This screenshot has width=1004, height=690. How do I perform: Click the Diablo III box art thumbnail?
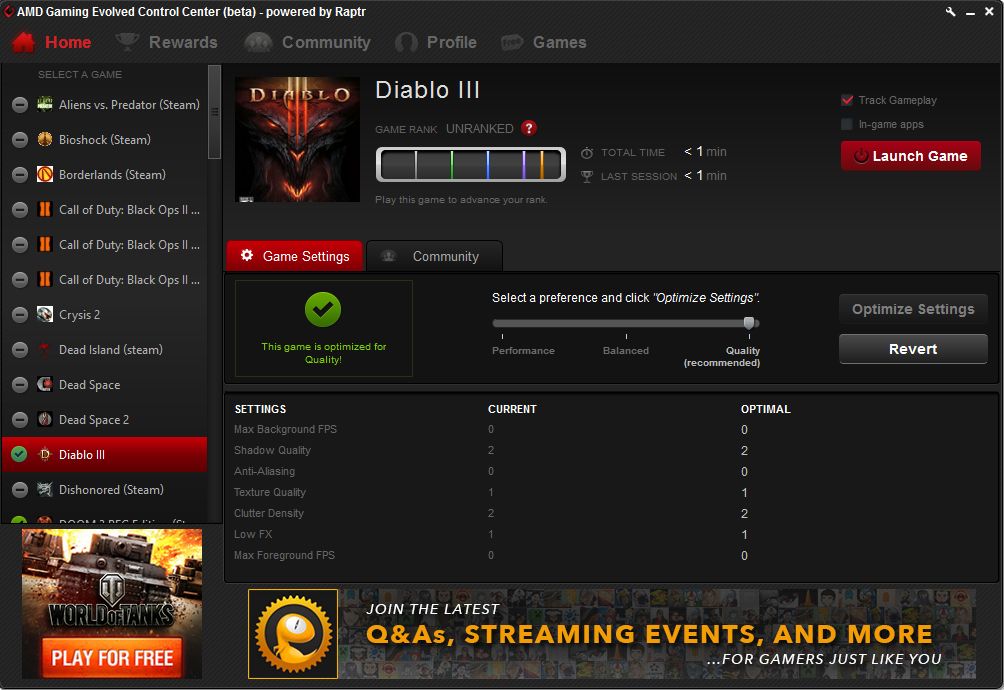tap(297, 140)
